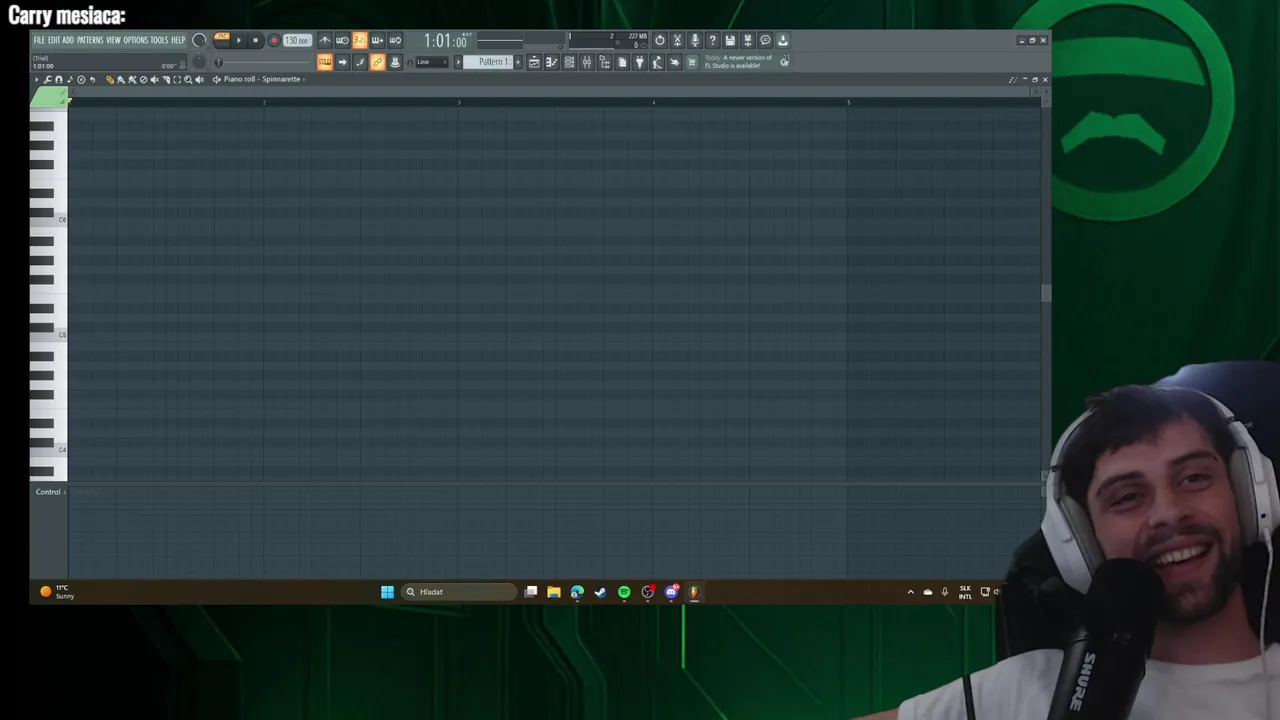Viewport: 1280px width, 720px height.
Task: Open the project picker icon
Action: [x=622, y=62]
